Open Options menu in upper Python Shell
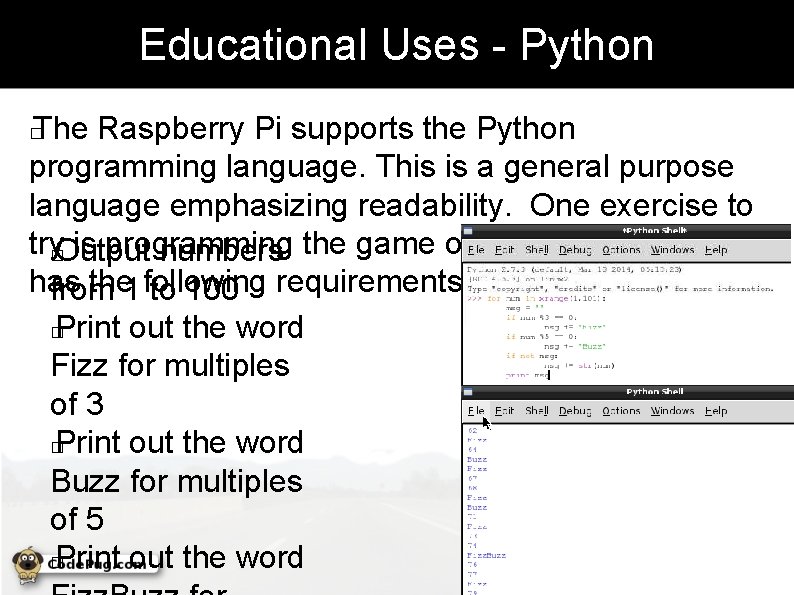Viewport: 794px width, 595px height. [621, 250]
